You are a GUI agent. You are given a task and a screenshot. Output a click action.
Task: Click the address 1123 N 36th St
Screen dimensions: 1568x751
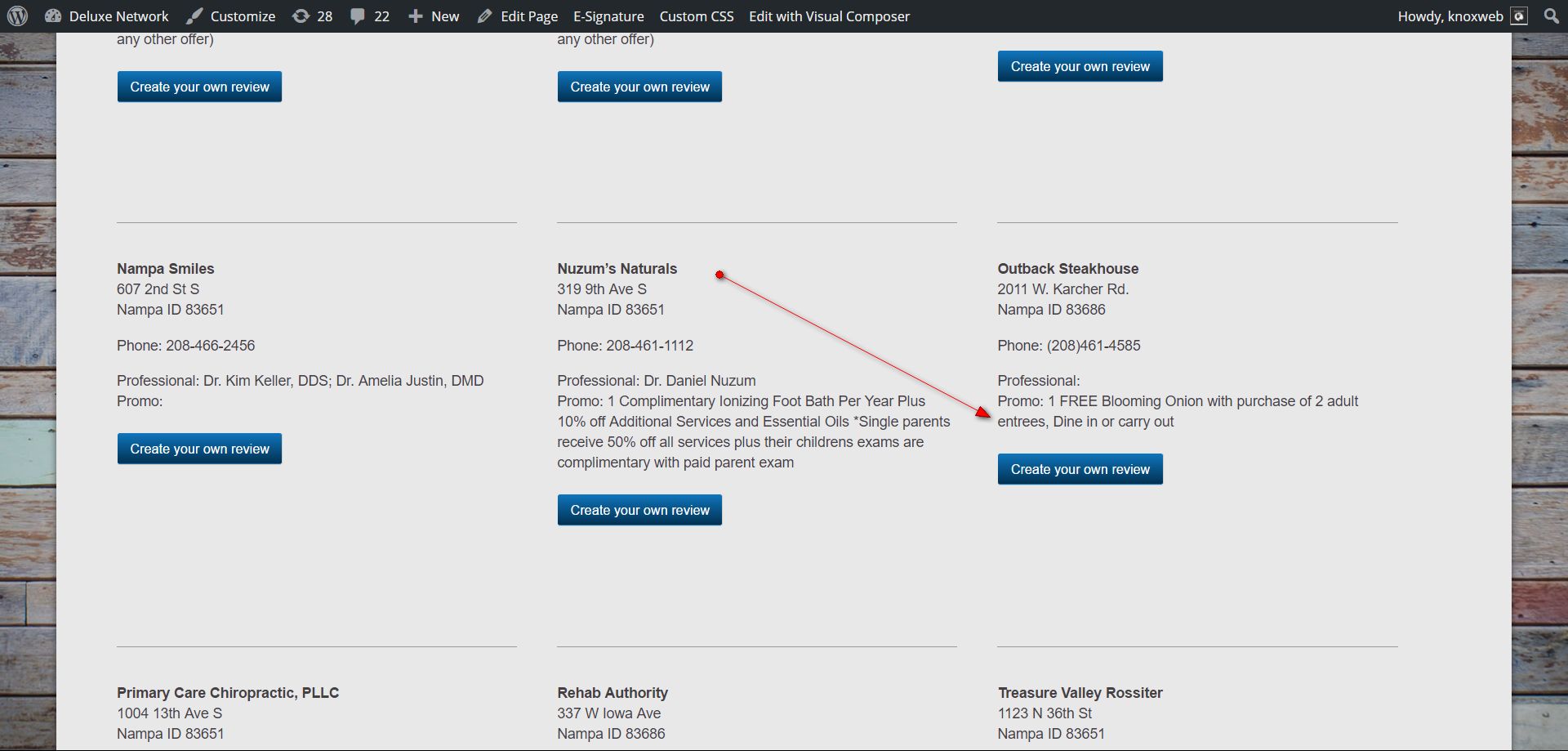[1045, 713]
